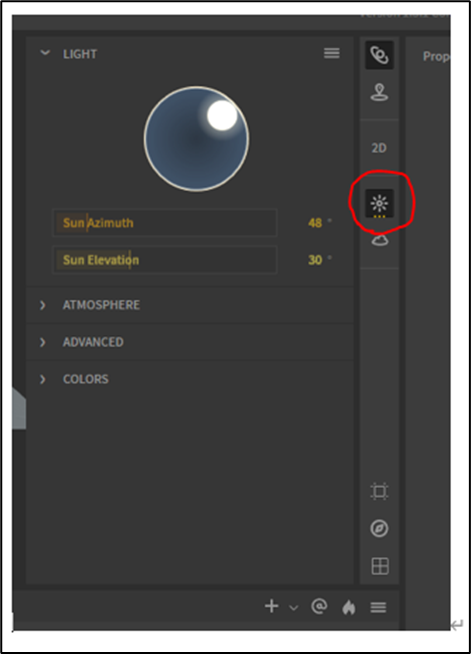The width and height of the screenshot is (471, 654).
Task: Open the dropdown arrow beside plus
Action: pos(294,608)
